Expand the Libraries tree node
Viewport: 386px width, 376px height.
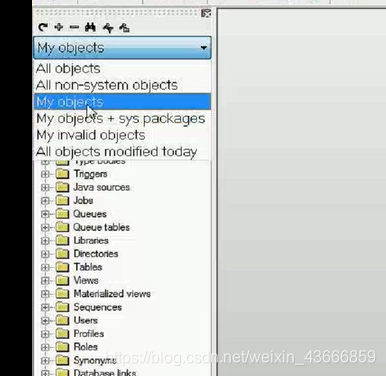(45, 241)
